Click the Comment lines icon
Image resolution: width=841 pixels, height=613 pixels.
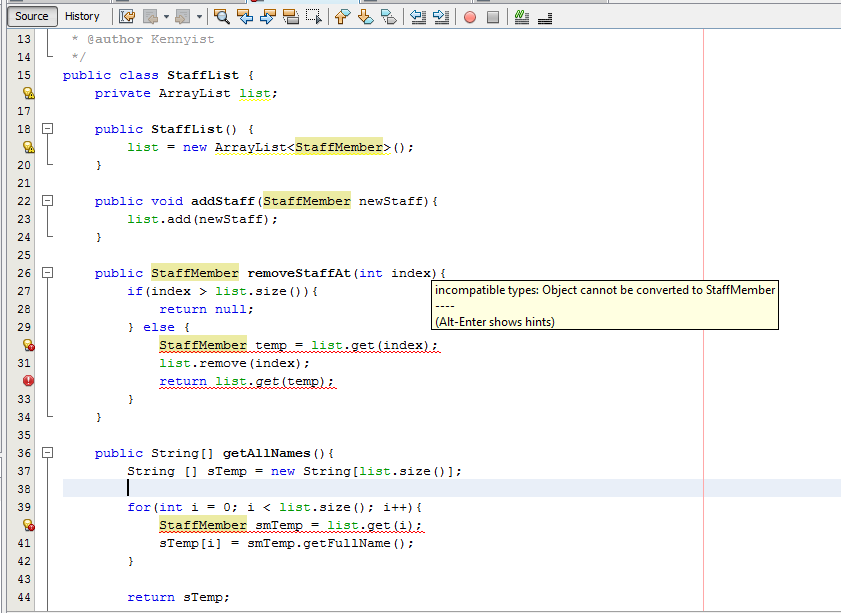[x=521, y=16]
